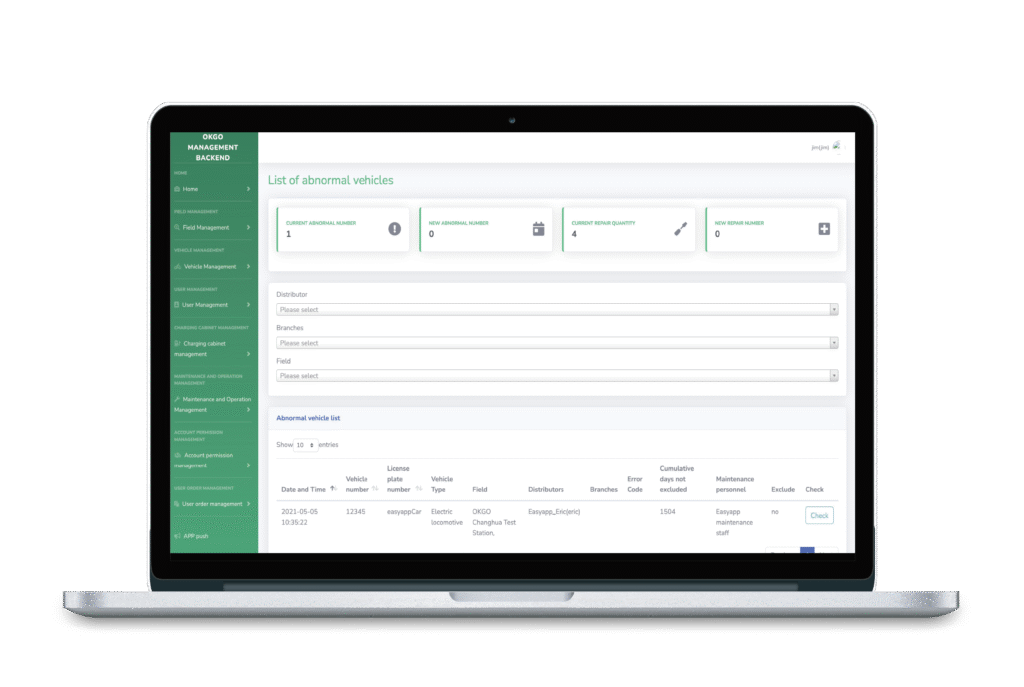This screenshot has height=687, width=1024.
Task: Click the Field Management search icon in sidebar
Action: coord(177,227)
